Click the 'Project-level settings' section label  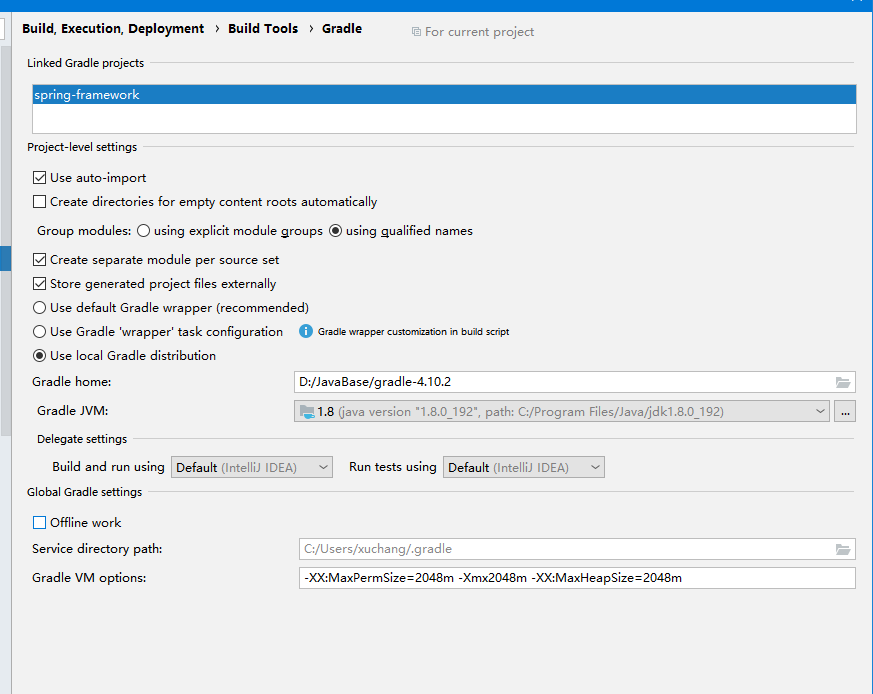(x=82, y=147)
